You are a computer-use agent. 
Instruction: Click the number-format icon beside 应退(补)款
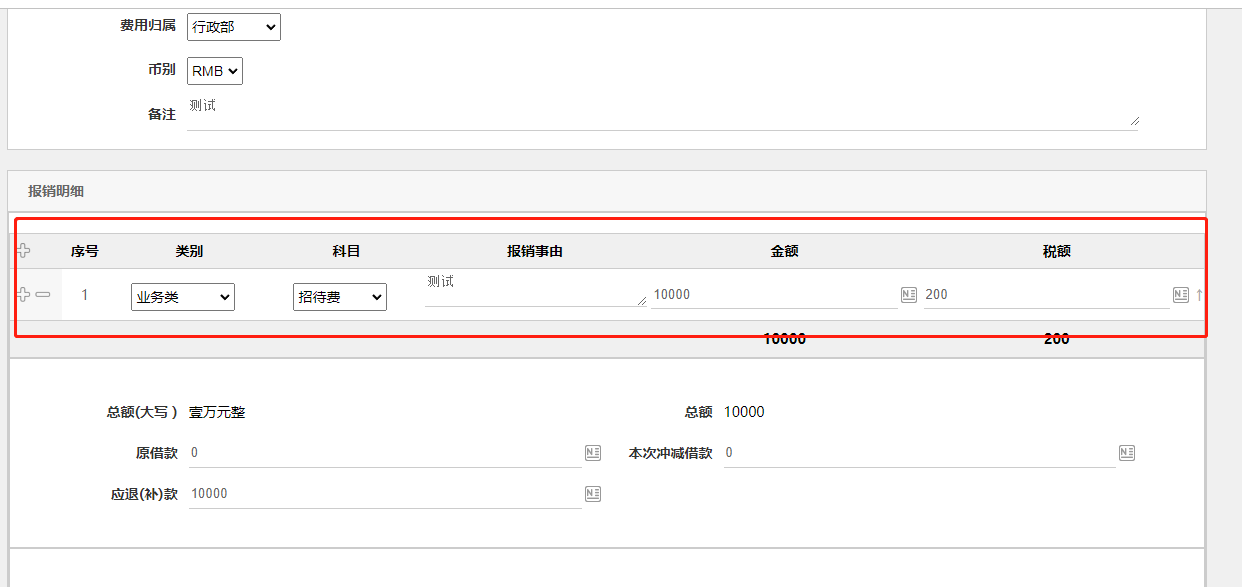pos(593,494)
